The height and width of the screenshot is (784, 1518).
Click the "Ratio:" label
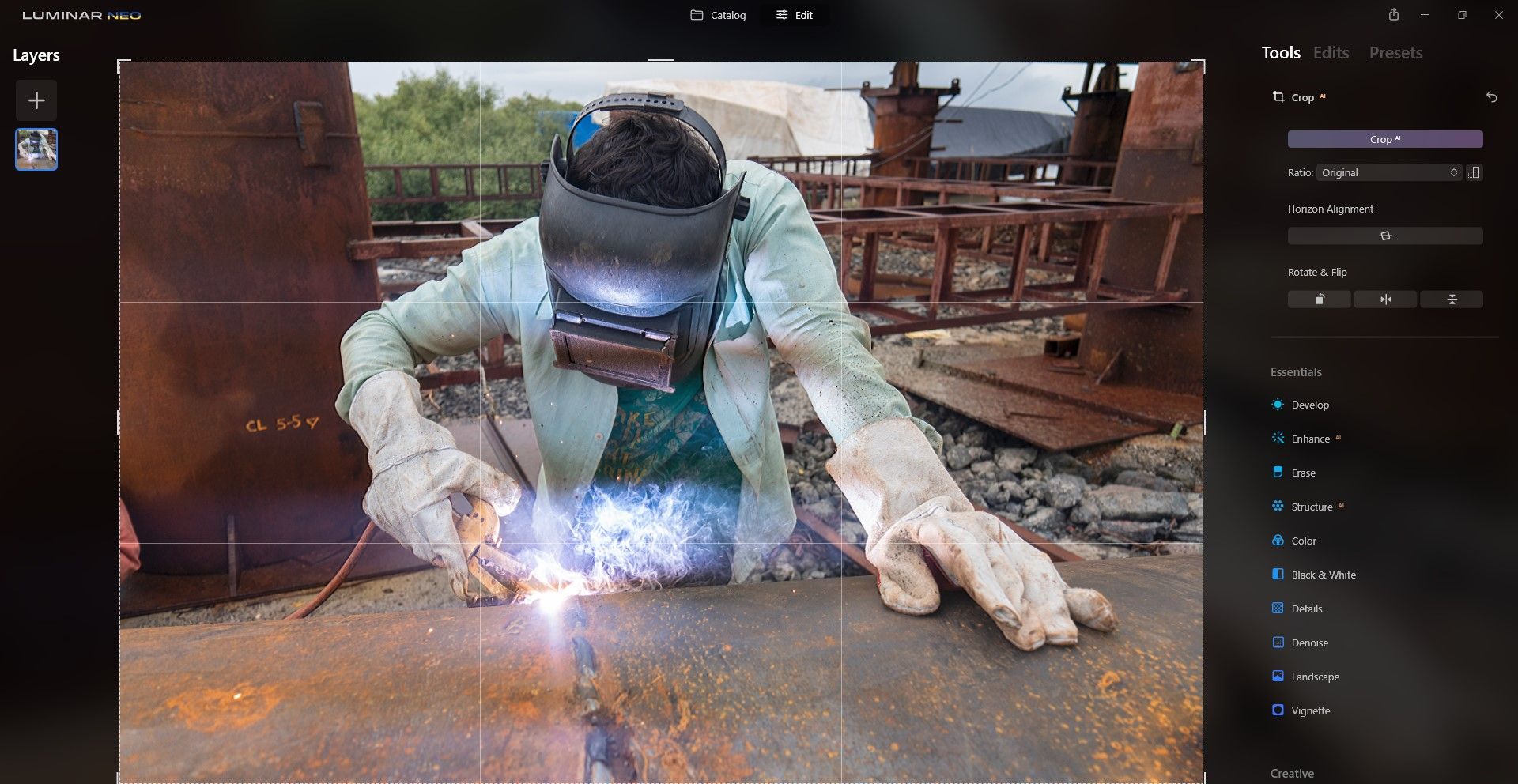click(x=1301, y=172)
